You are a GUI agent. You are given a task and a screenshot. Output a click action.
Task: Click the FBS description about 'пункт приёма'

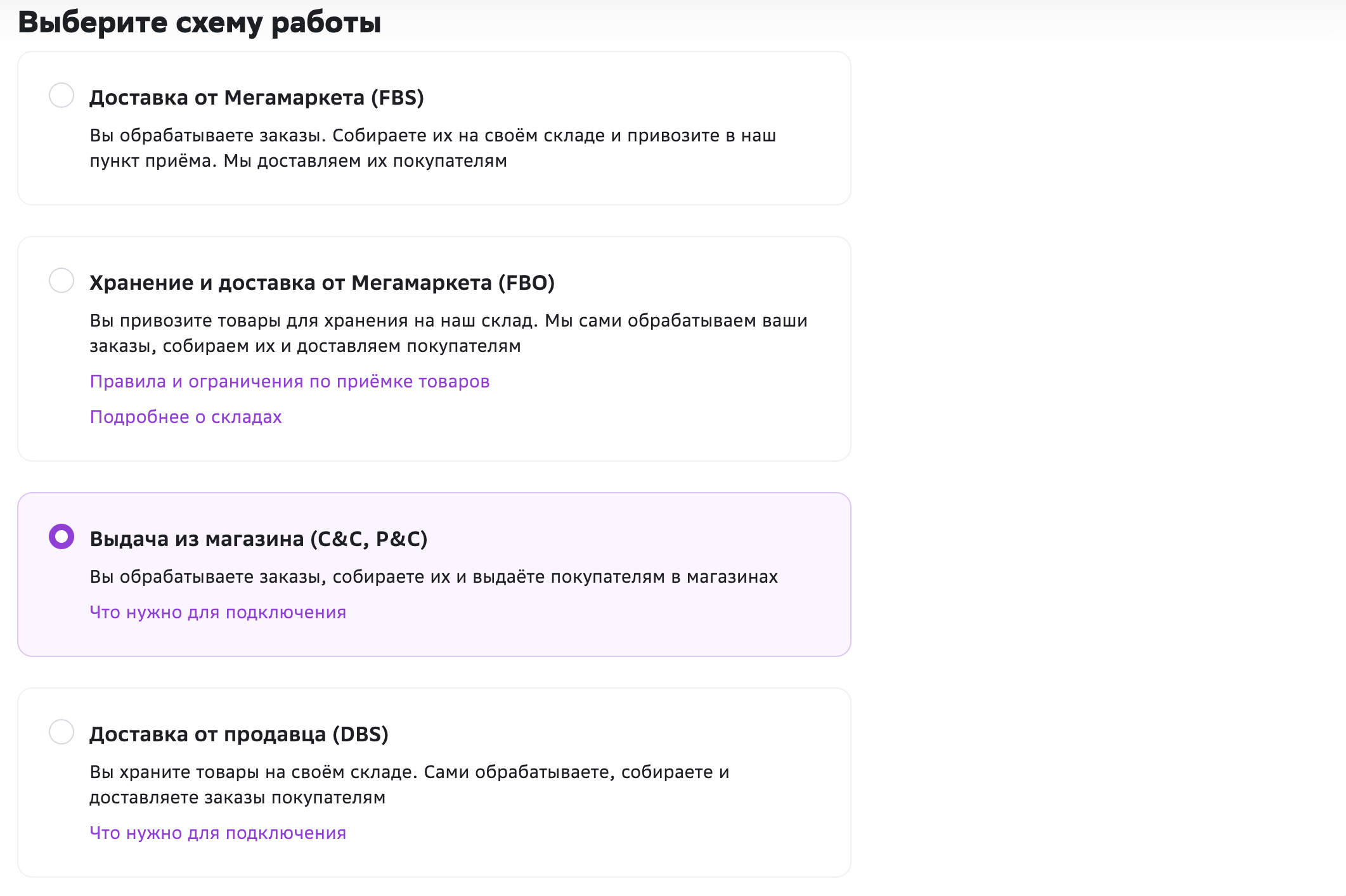click(433, 148)
